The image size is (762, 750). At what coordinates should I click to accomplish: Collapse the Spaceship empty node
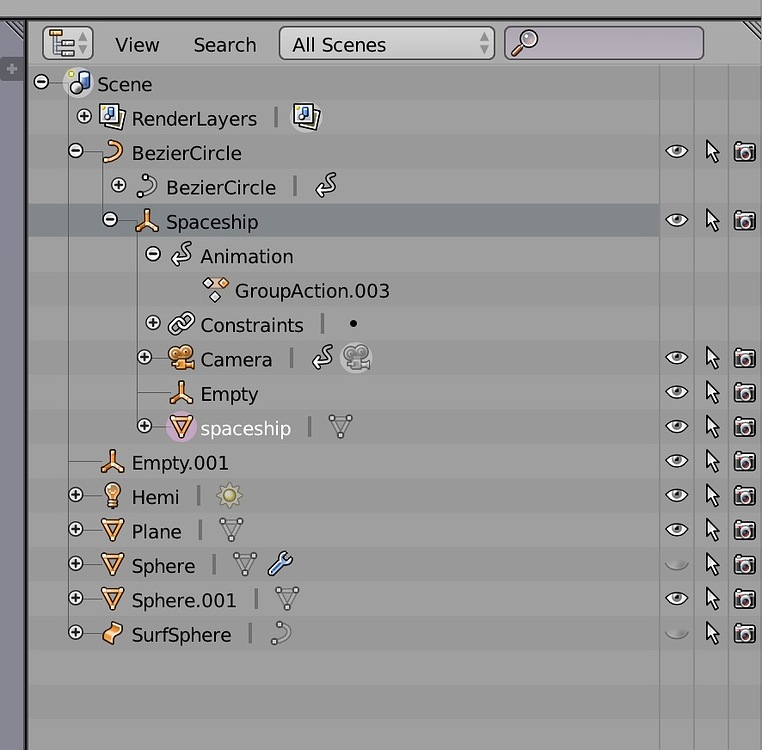[x=110, y=219]
